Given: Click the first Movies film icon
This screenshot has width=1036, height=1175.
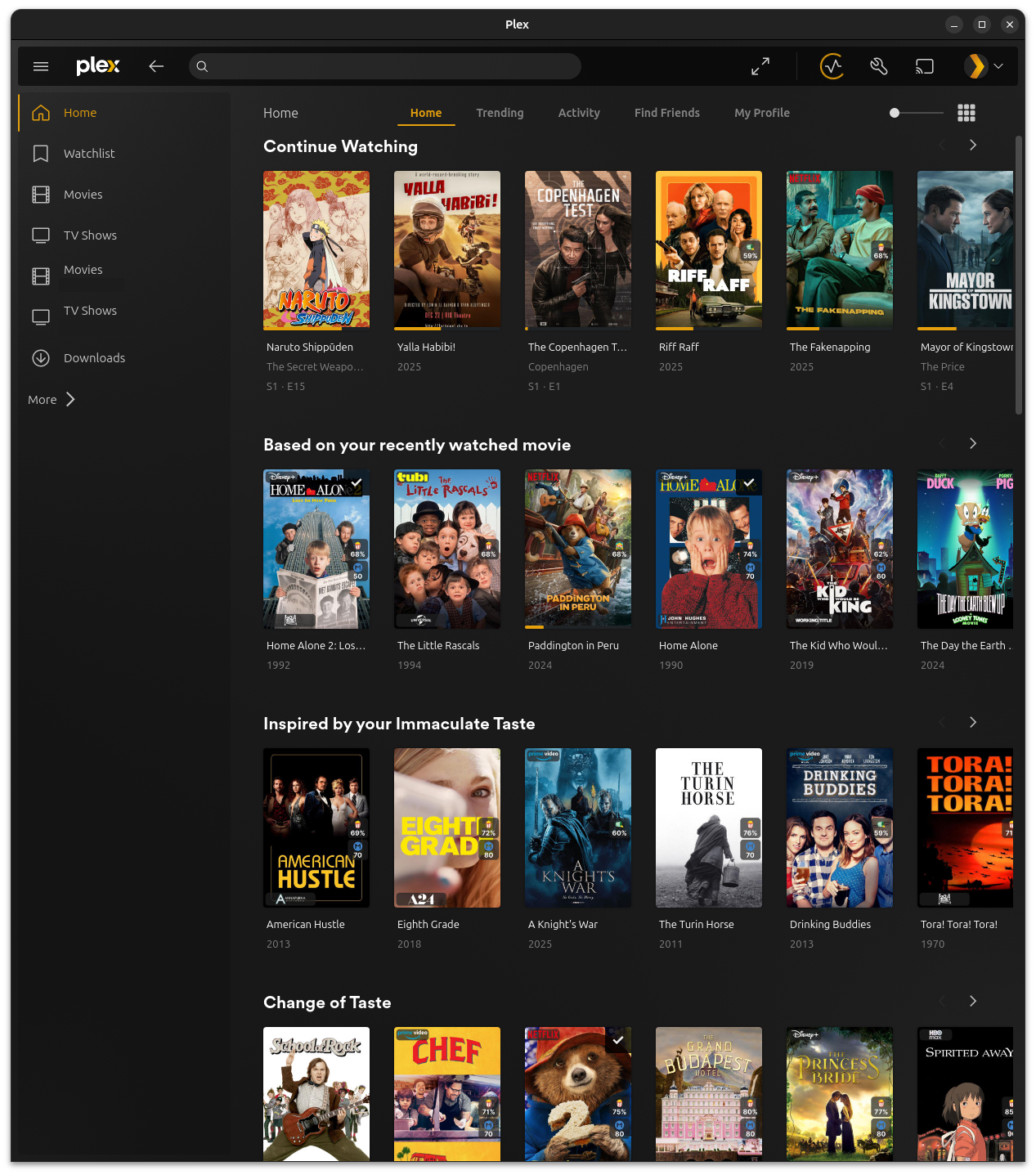Looking at the screenshot, I should (x=41, y=195).
